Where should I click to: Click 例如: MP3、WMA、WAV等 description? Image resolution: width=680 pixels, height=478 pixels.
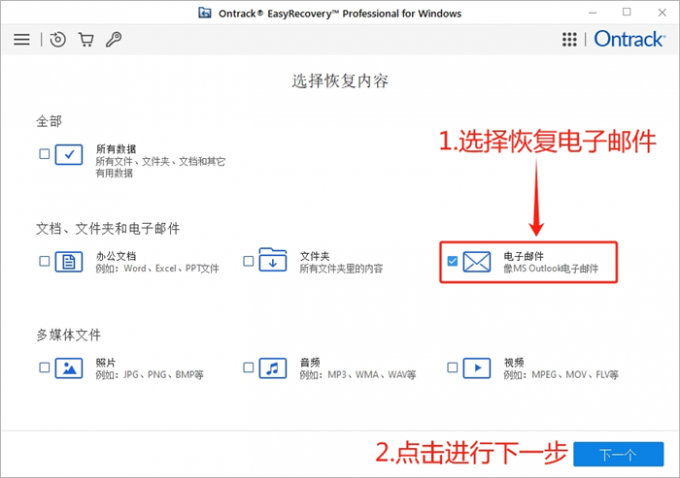[x=358, y=375]
